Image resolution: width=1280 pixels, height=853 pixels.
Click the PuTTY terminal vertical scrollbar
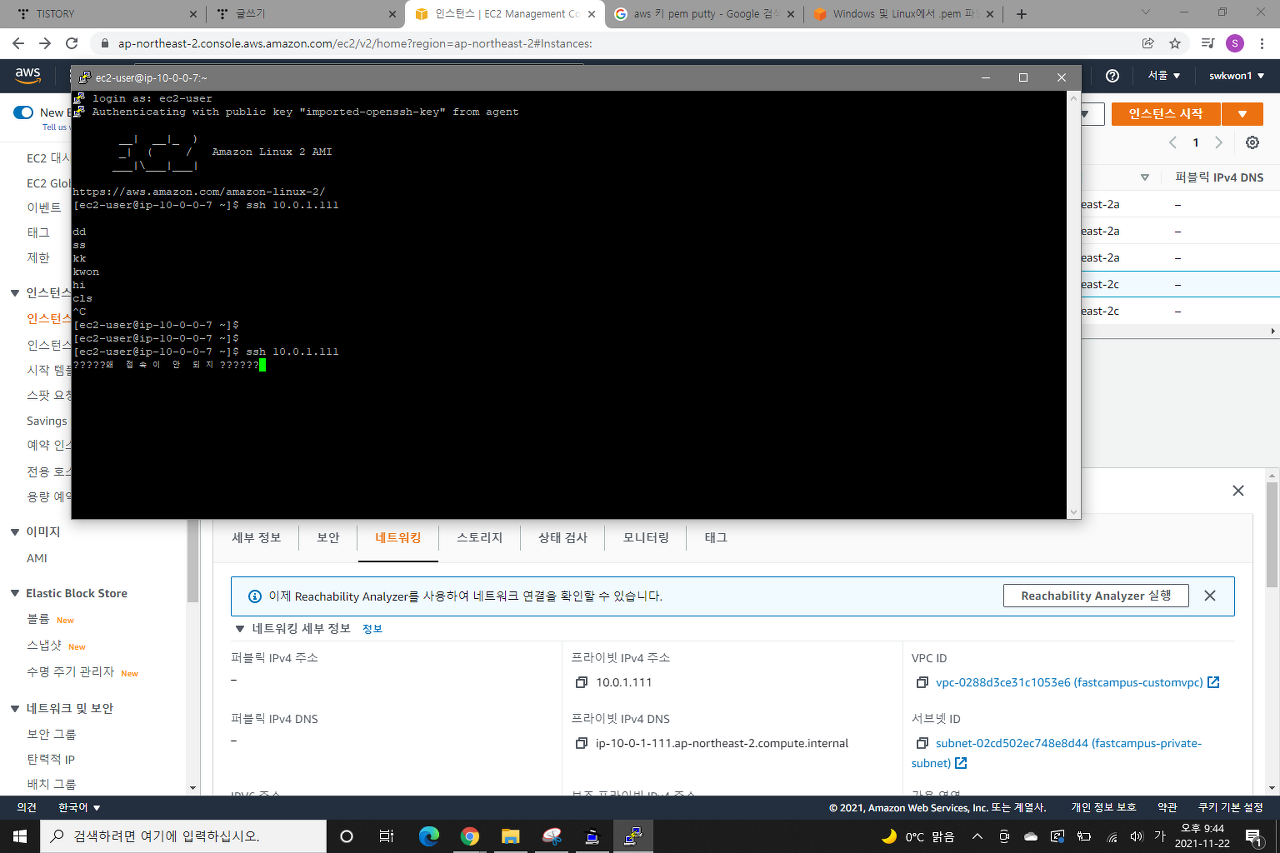pyautogui.click(x=1074, y=303)
